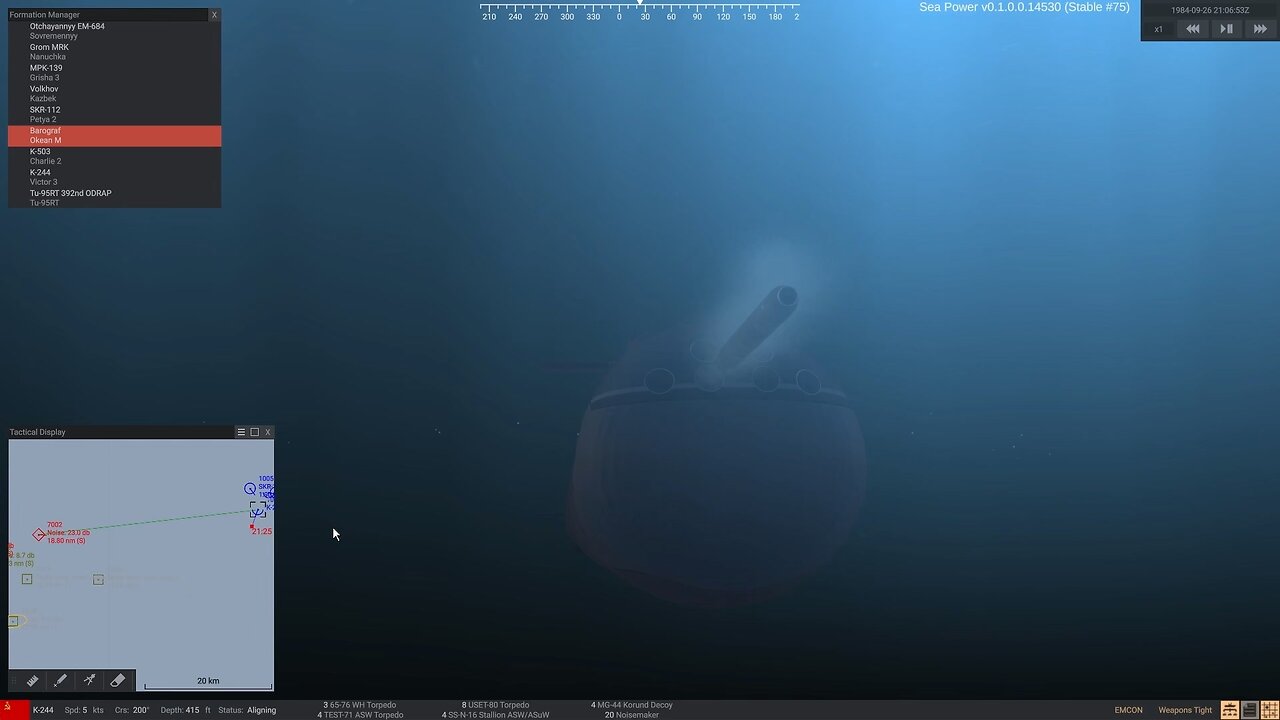Viewport: 1280px width, 720px height.
Task: Select MPK-139 Grisha 3 unit
Action: point(114,73)
